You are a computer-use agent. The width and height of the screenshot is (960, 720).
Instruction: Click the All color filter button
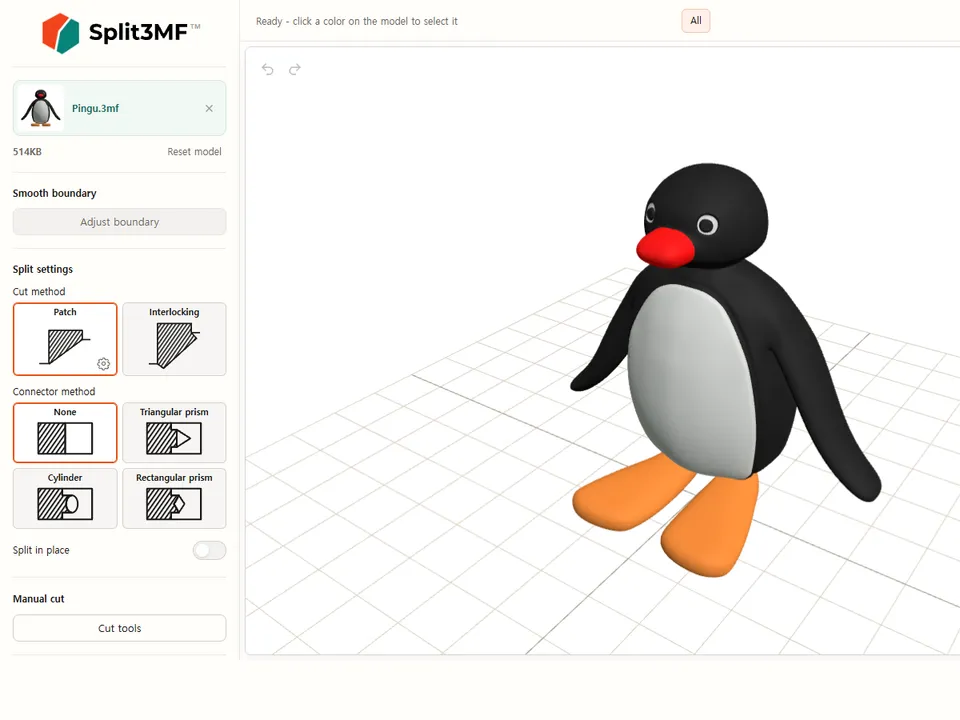pyautogui.click(x=696, y=21)
